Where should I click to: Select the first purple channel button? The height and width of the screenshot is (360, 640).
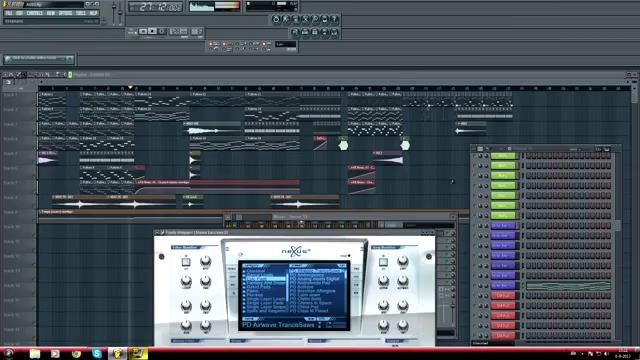(504, 226)
